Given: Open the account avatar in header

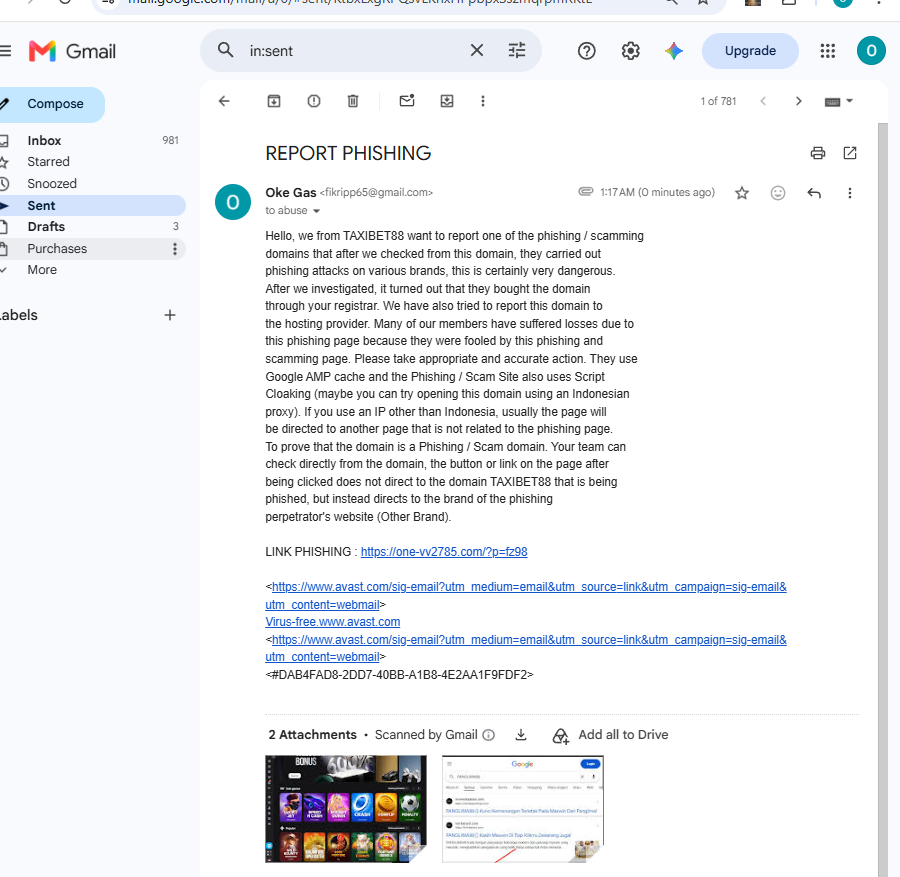Looking at the screenshot, I should tap(871, 51).
